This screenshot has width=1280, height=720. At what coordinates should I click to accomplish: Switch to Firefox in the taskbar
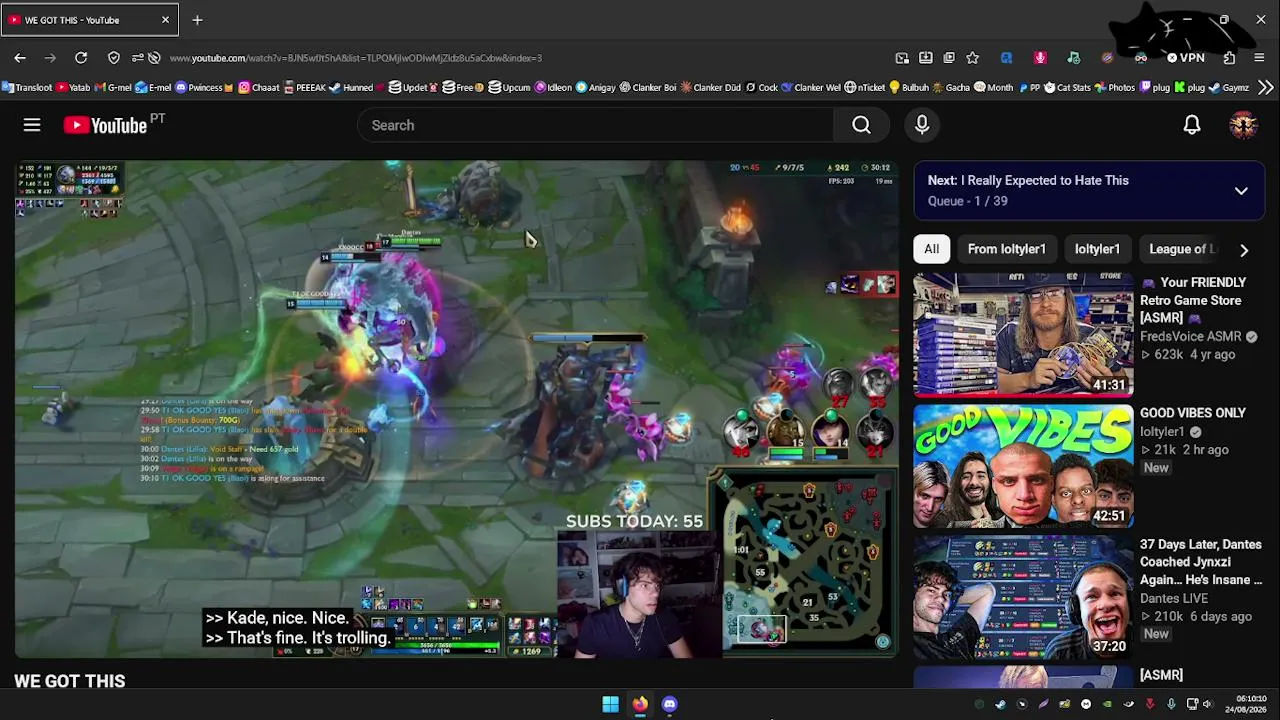640,704
